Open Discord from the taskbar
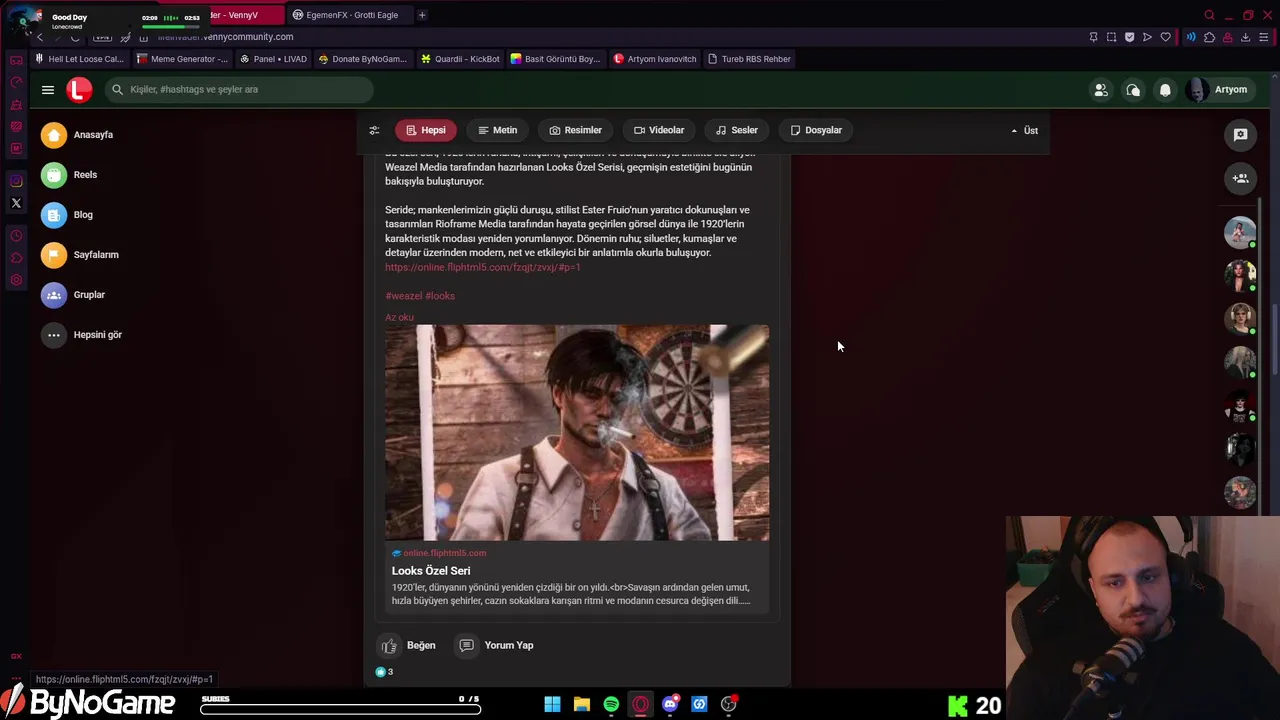Image resolution: width=1280 pixels, height=720 pixels. [x=670, y=704]
